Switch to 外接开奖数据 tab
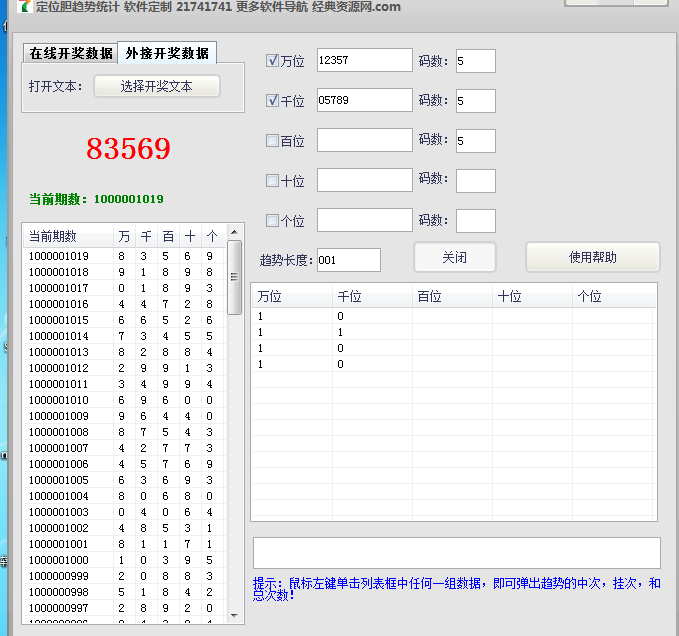This screenshot has height=636, width=679. [167, 53]
